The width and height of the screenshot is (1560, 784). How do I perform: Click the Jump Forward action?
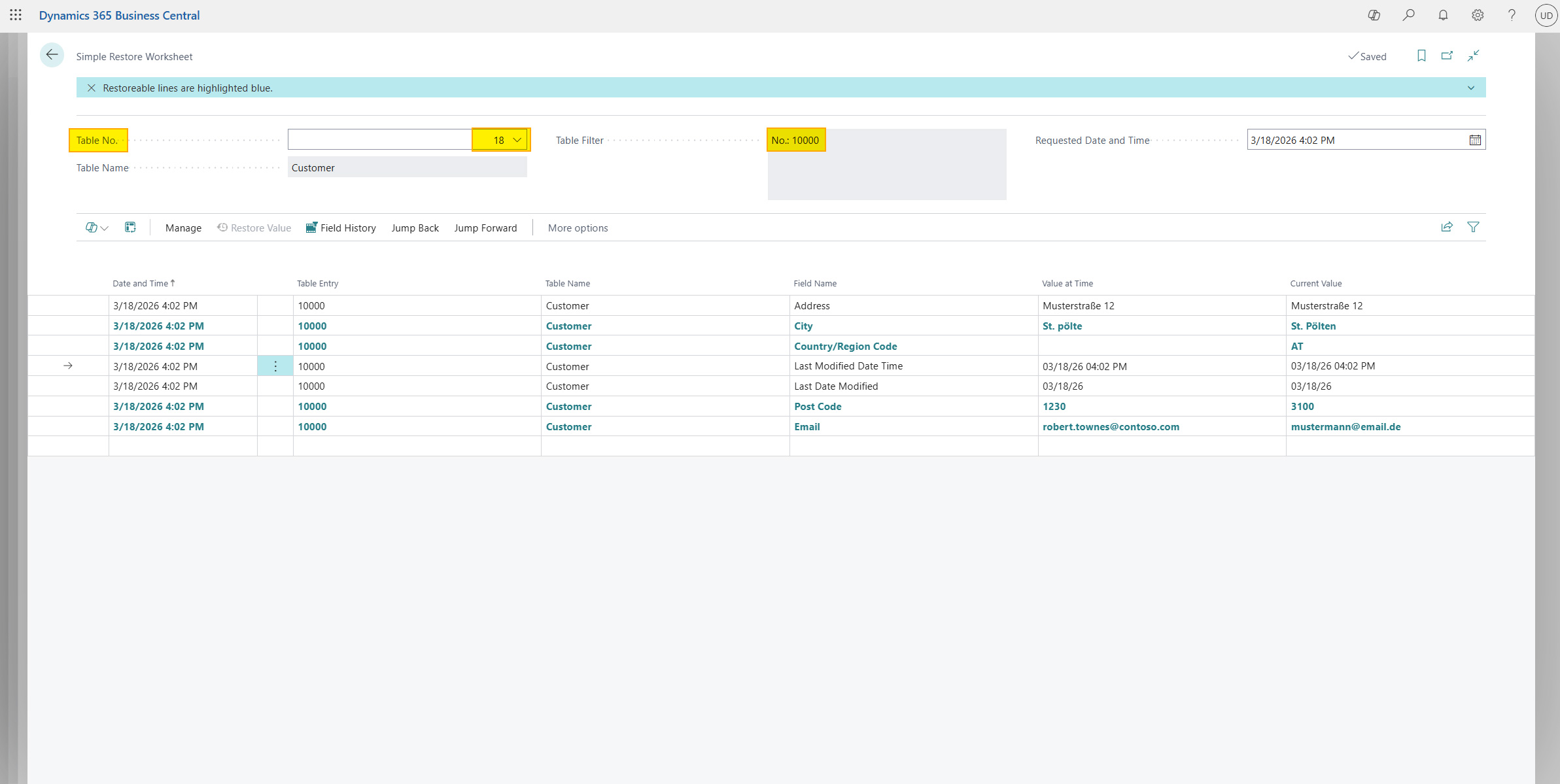click(x=485, y=228)
